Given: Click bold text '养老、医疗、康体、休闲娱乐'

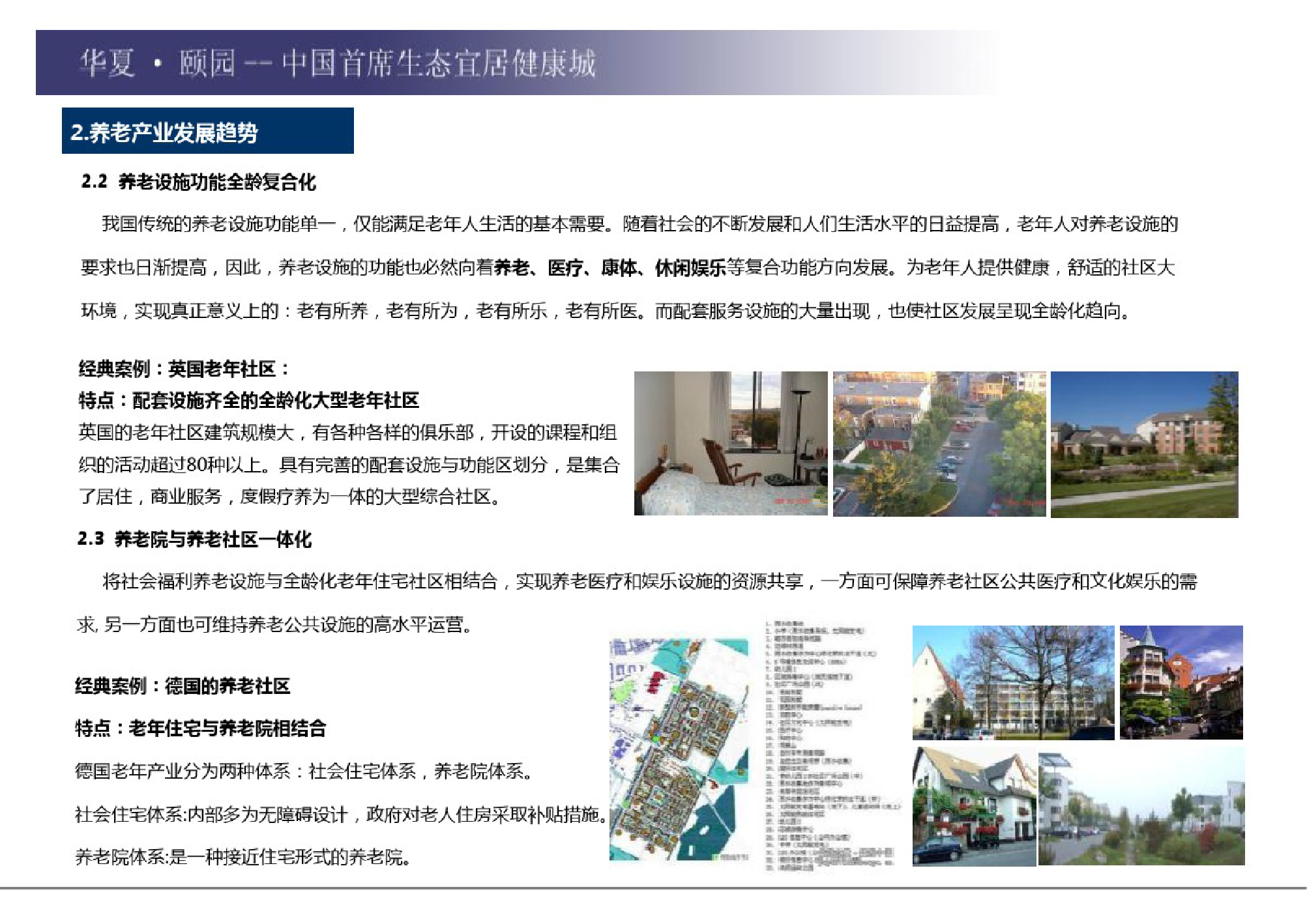Looking at the screenshot, I should point(609,268).
